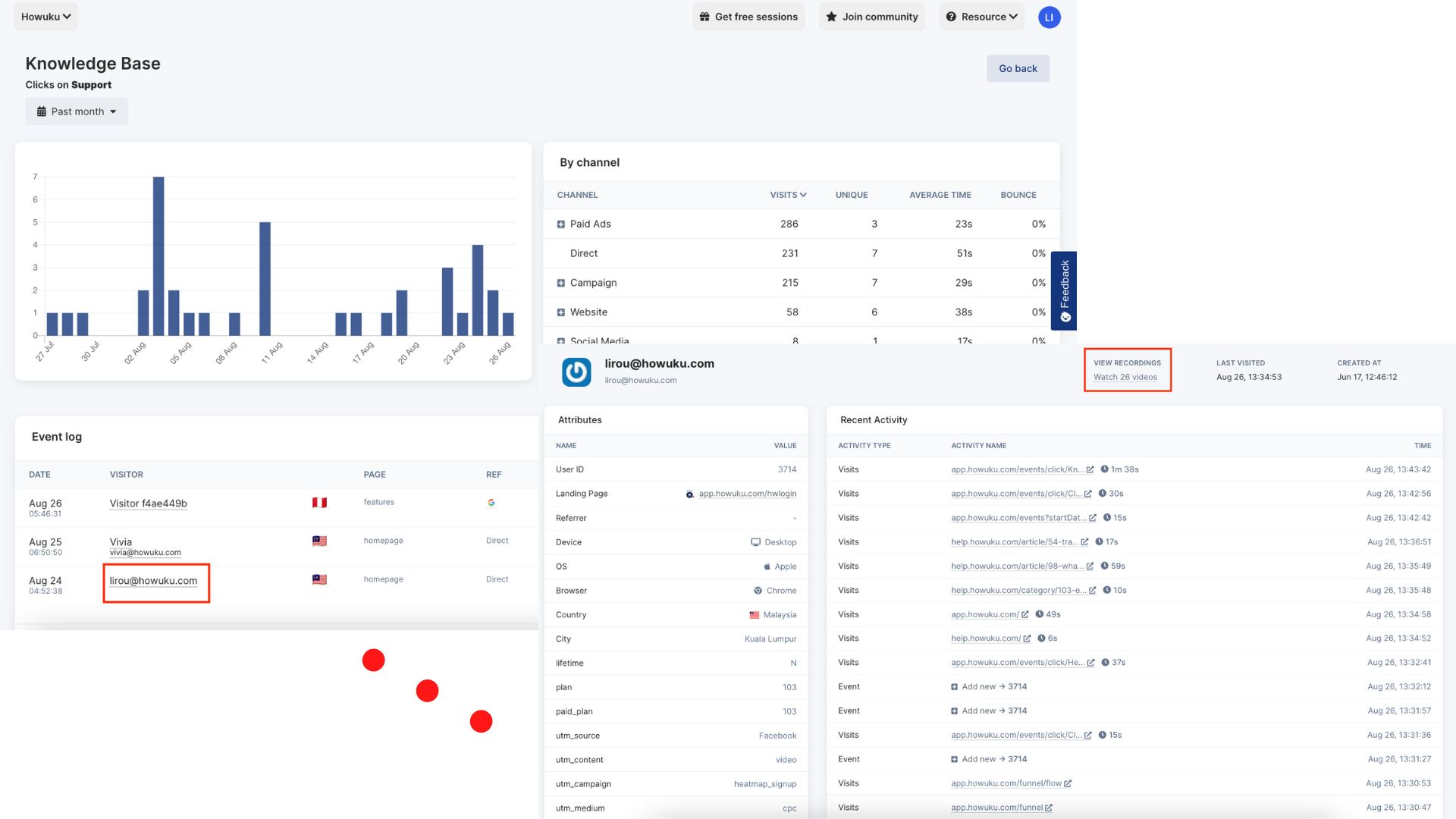This screenshot has width=1456, height=819.
Task: Click plus icon on first Add new event
Action: pos(954,687)
